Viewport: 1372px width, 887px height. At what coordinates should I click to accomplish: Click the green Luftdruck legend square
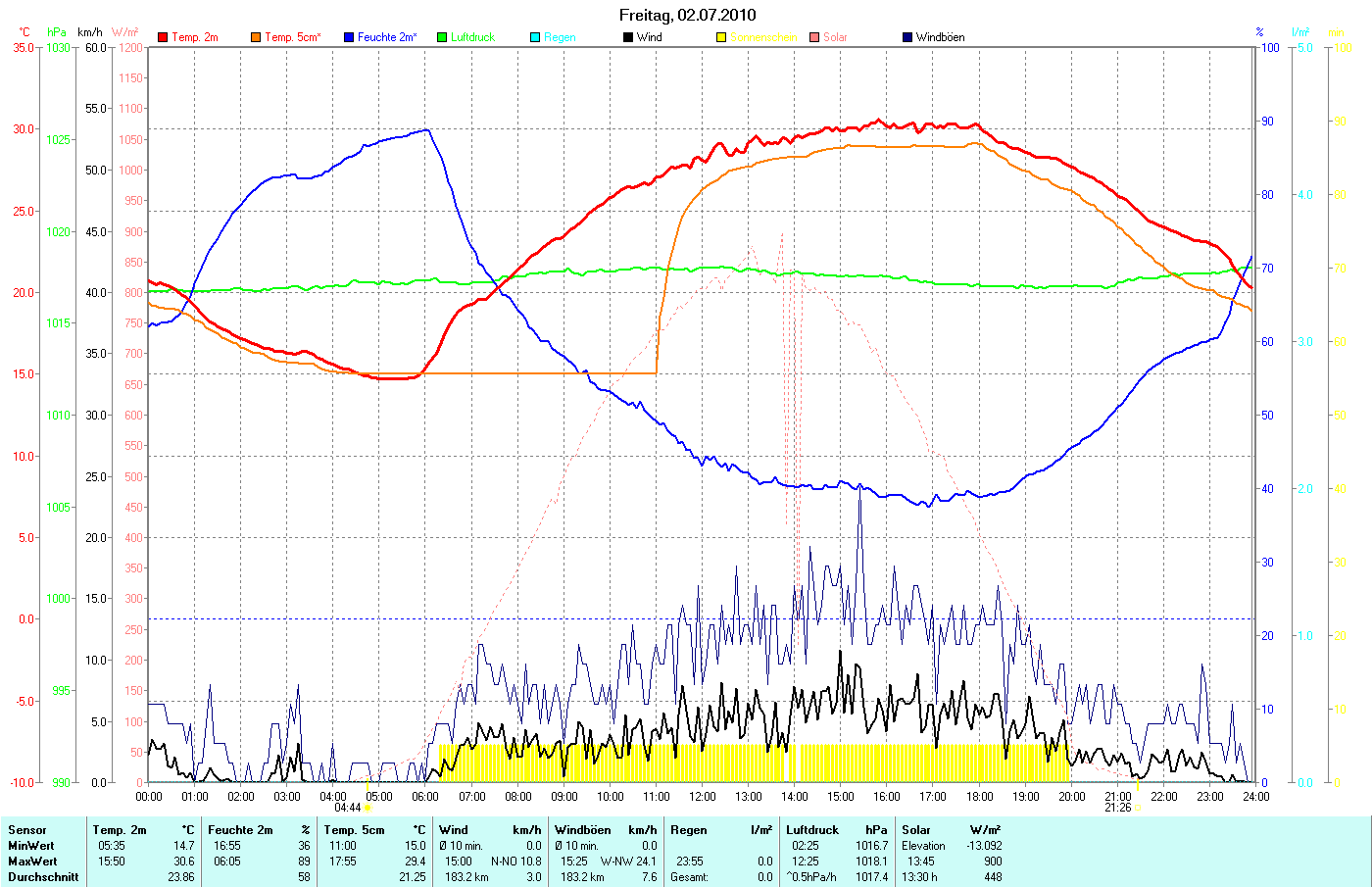[x=442, y=37]
